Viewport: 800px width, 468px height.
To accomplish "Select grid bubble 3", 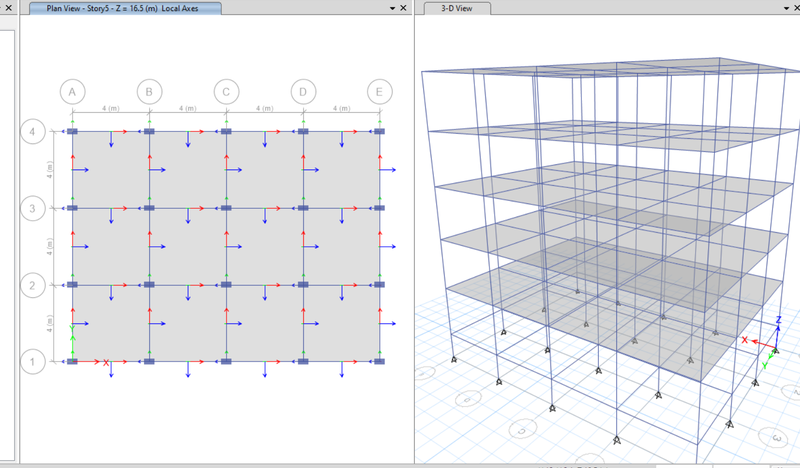I will [x=33, y=208].
